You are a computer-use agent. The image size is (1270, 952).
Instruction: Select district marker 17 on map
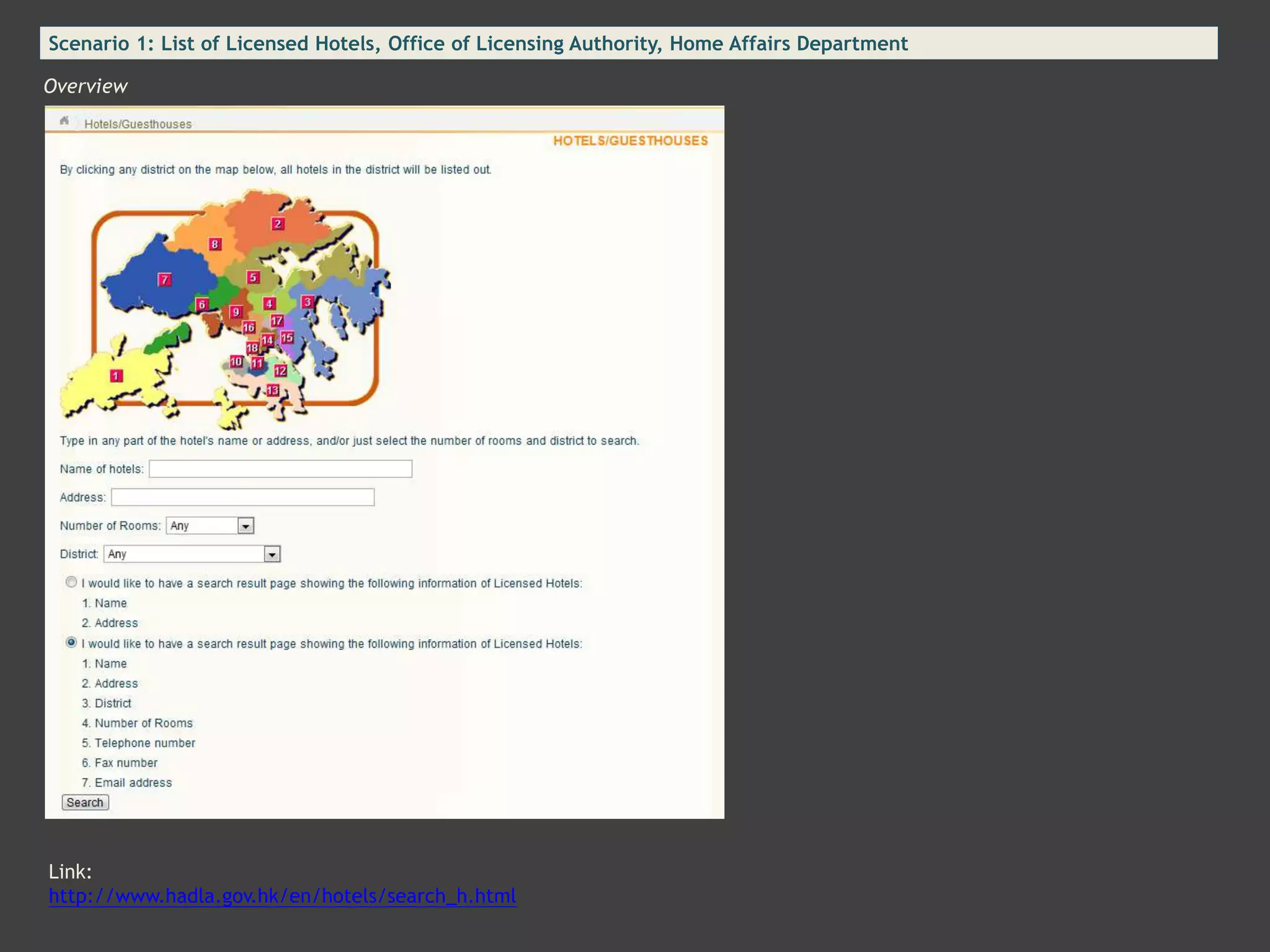point(277,320)
